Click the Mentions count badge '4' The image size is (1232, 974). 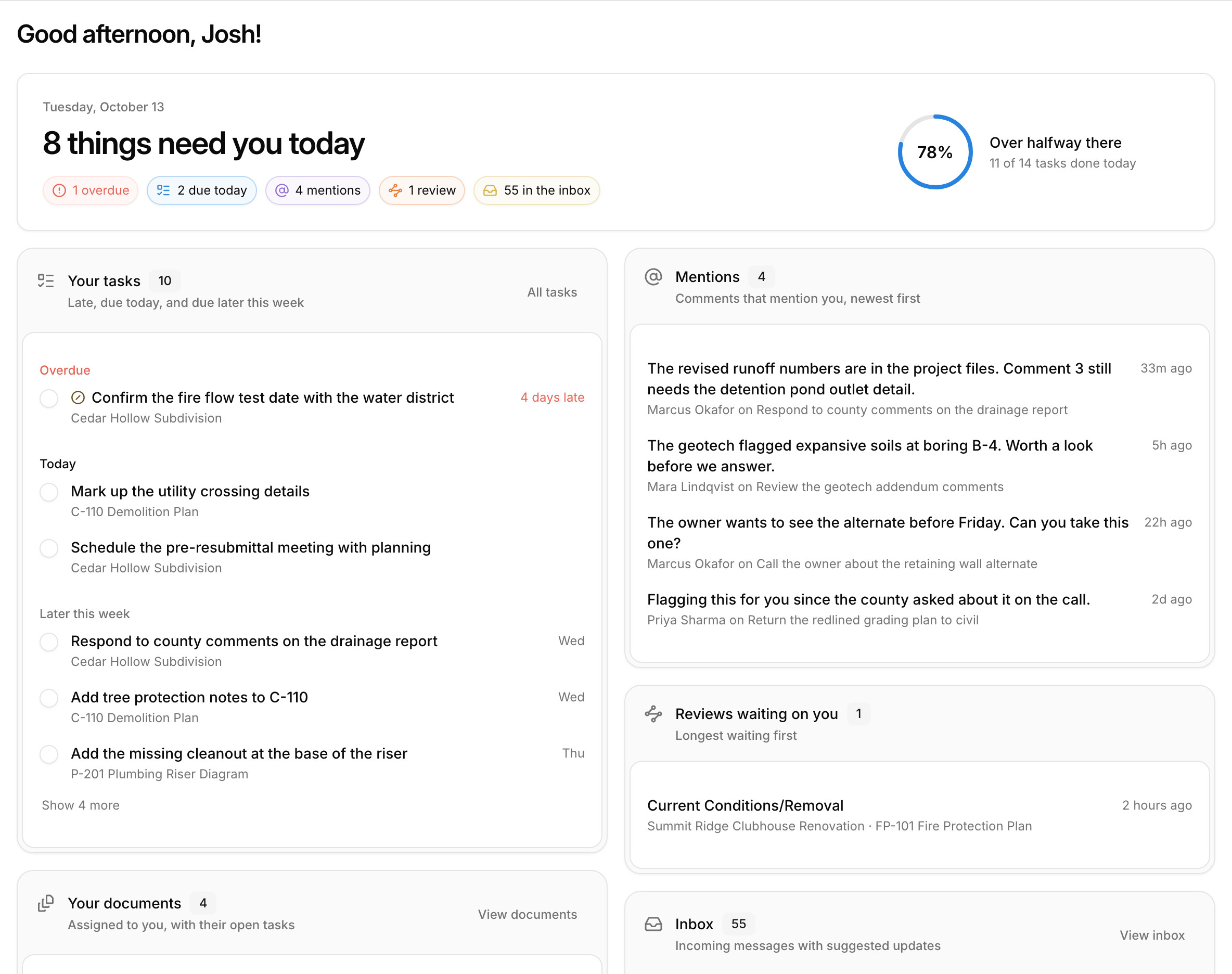762,277
